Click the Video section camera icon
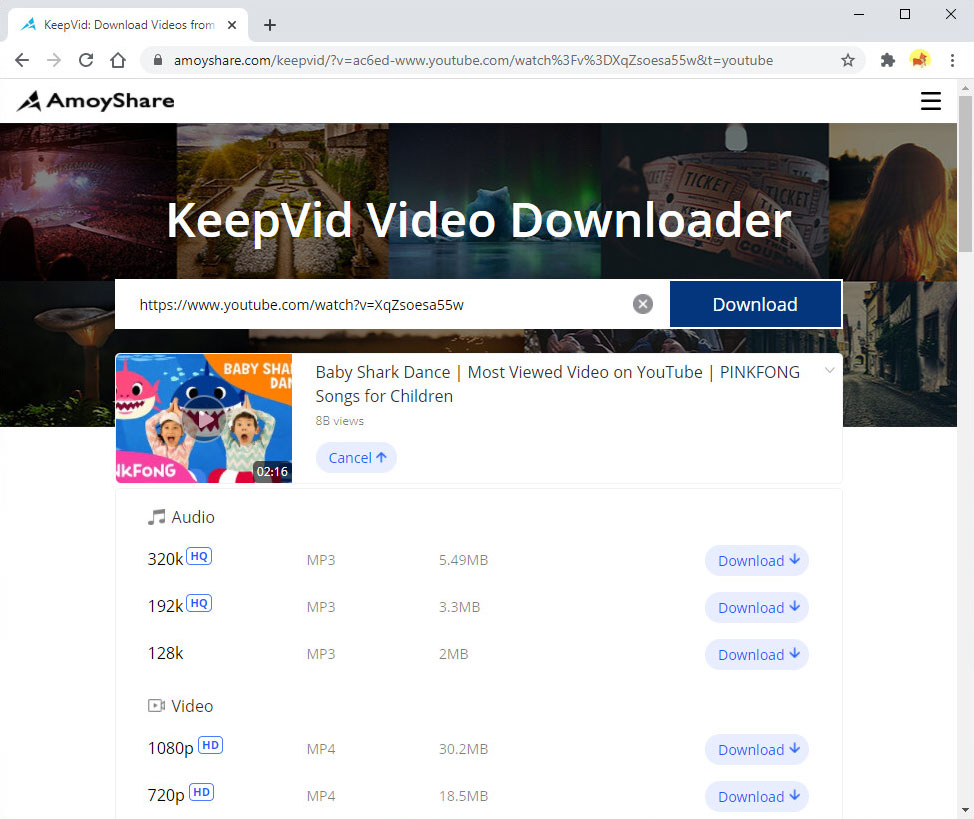 click(x=157, y=705)
